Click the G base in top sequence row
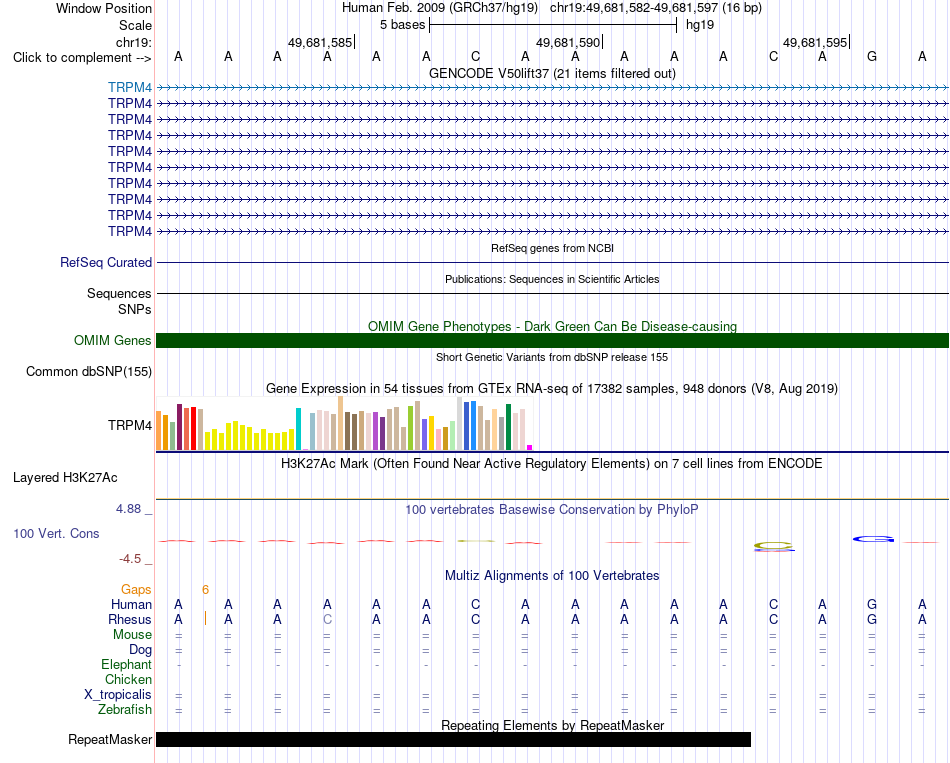Screen dimensions: 950x763 tap(872, 56)
